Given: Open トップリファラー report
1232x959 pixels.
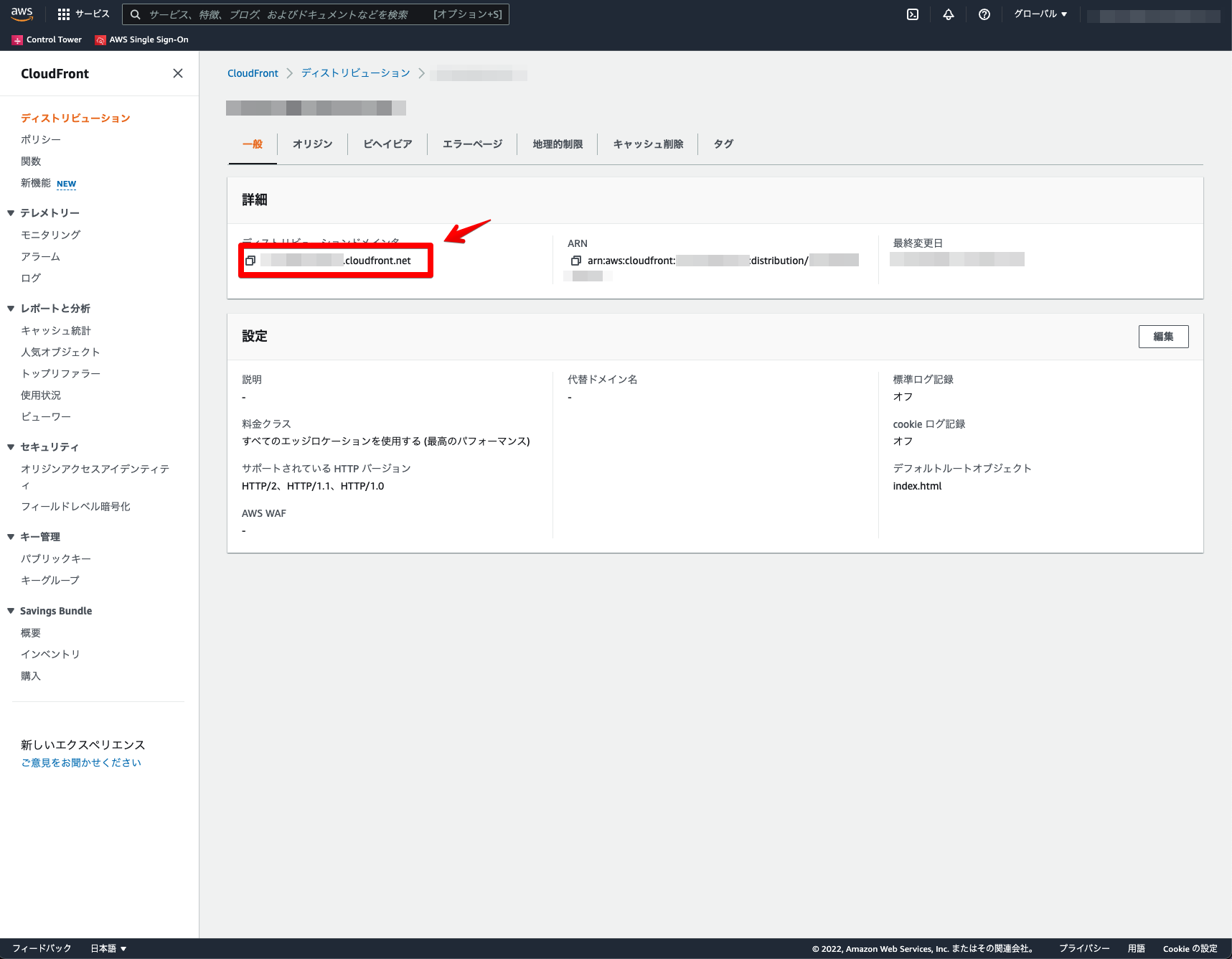Looking at the screenshot, I should point(61,373).
